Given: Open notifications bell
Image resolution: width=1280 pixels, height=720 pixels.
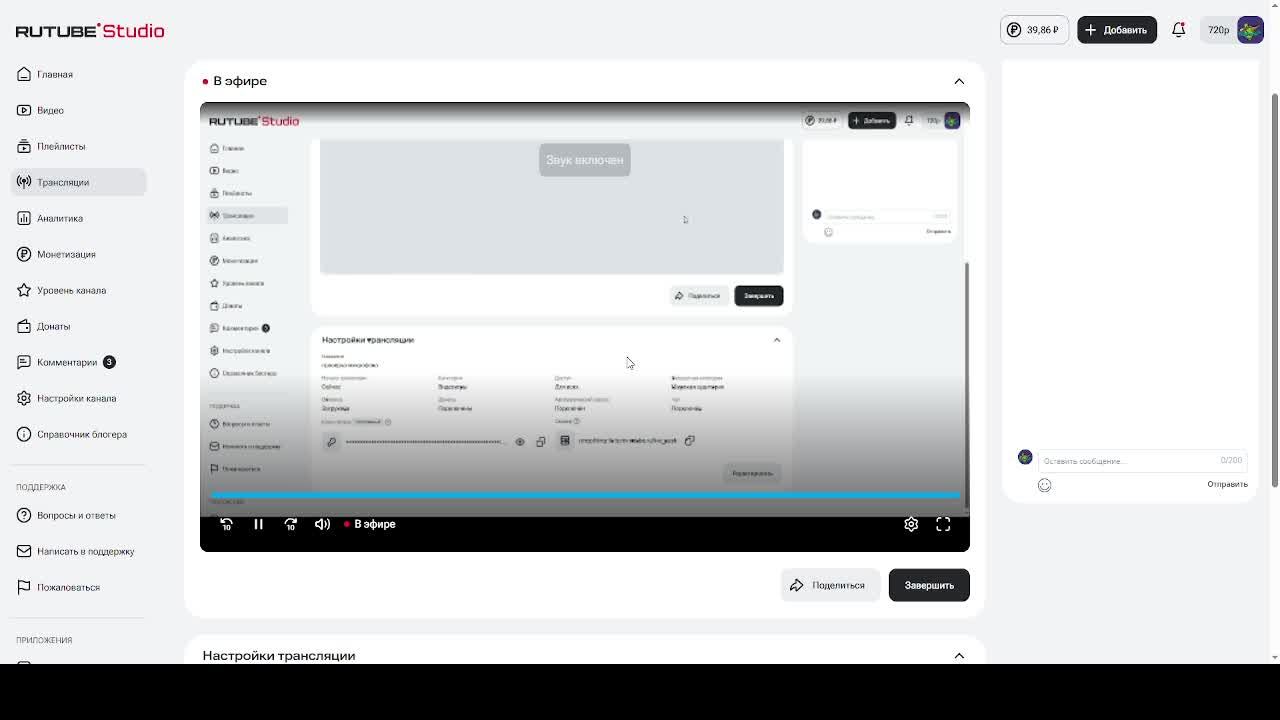Looking at the screenshot, I should tap(1178, 30).
